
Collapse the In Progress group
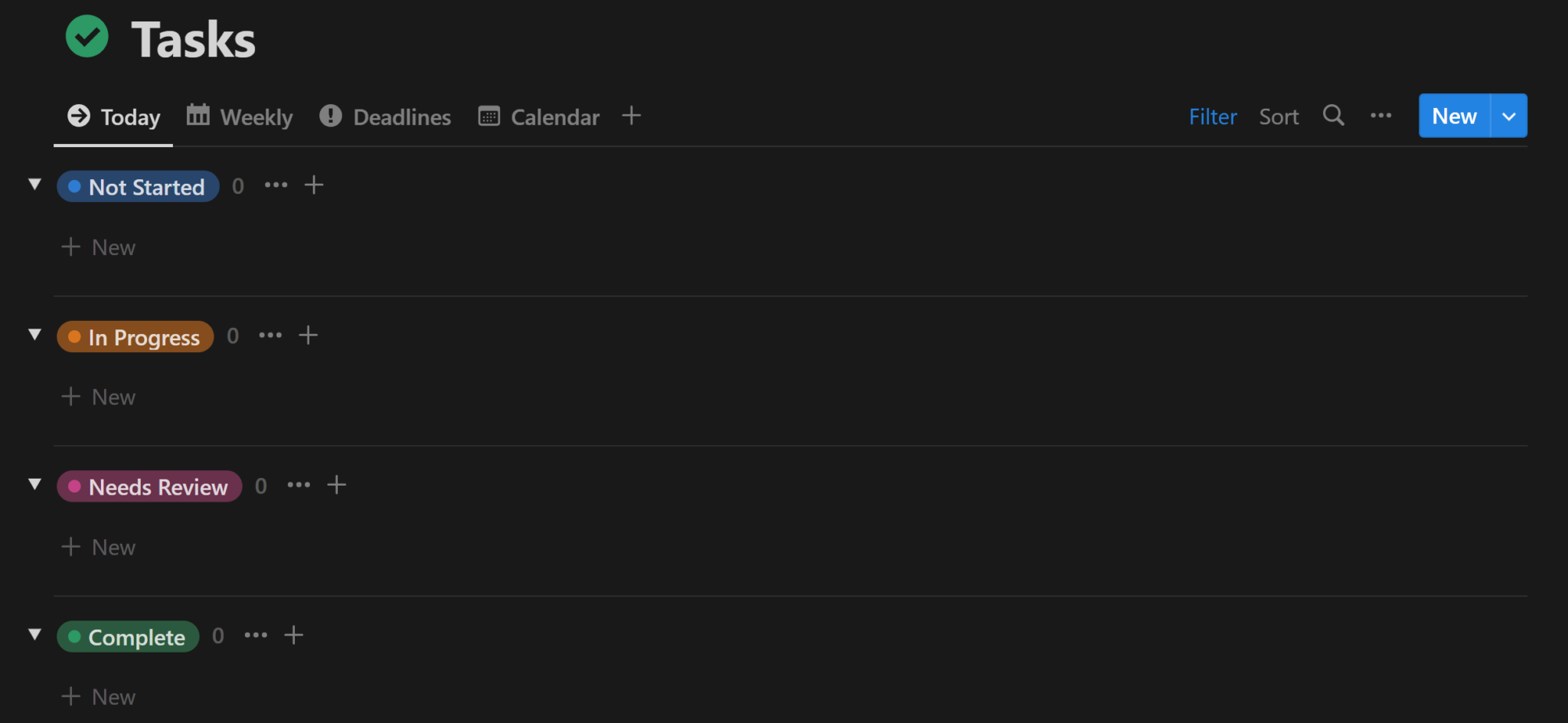[x=34, y=335]
